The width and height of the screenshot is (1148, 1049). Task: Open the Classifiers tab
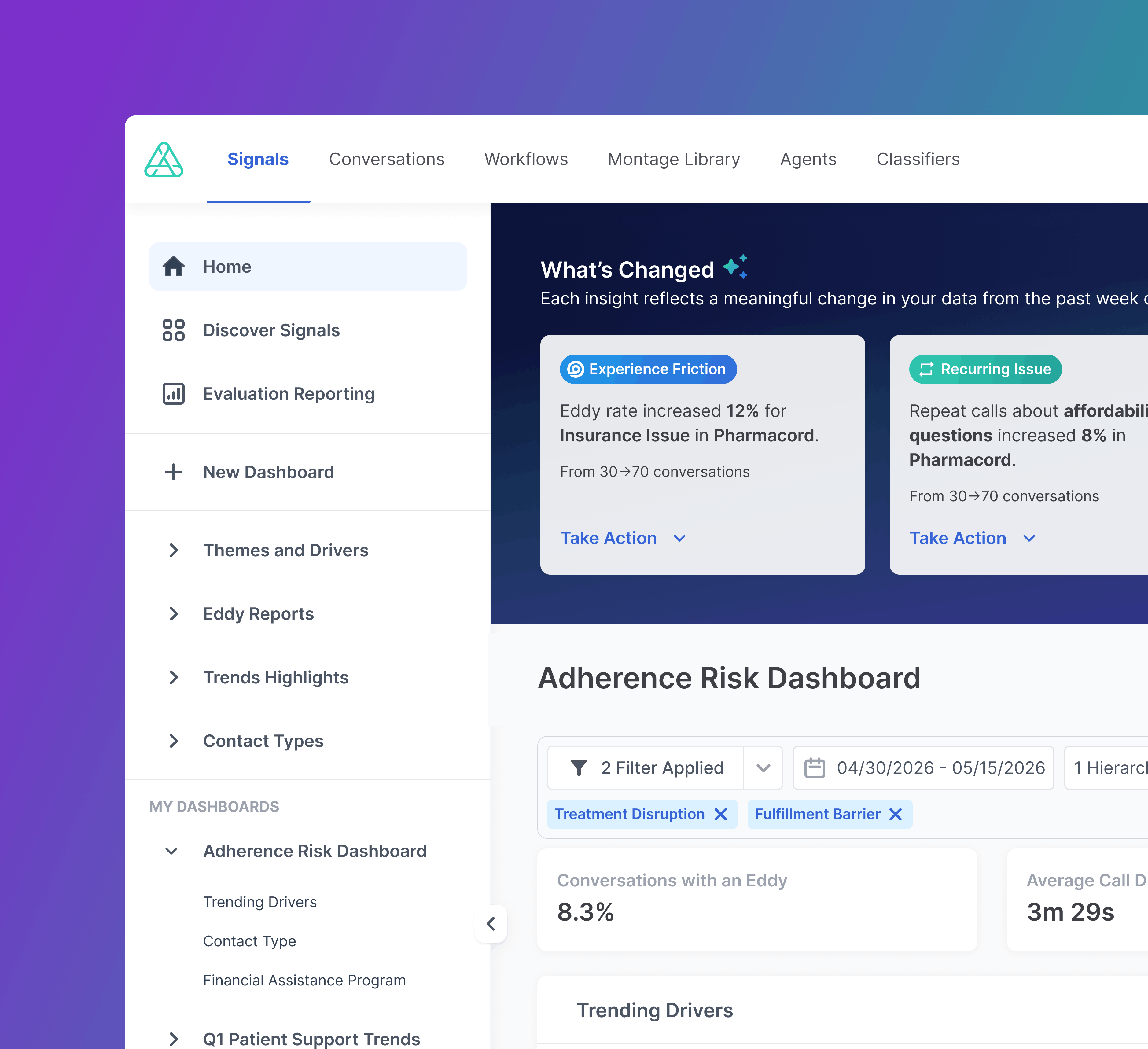(x=918, y=159)
